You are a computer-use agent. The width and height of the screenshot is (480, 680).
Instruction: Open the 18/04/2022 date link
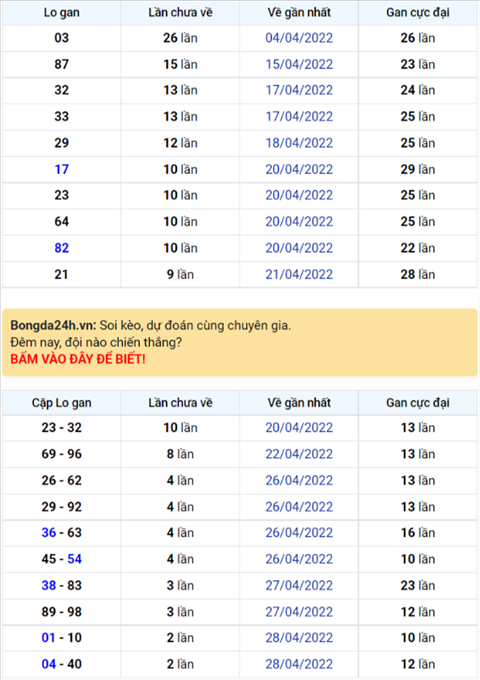299,143
